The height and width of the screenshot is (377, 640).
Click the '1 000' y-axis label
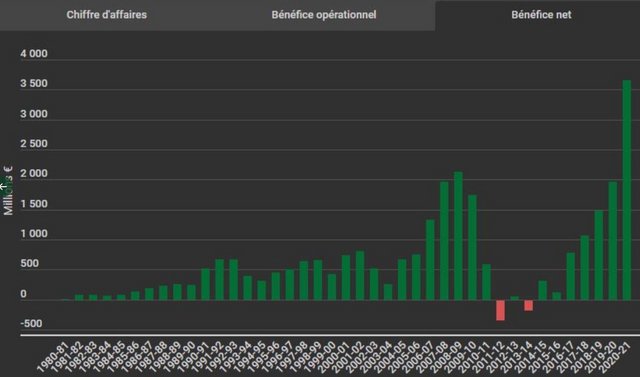(34, 234)
